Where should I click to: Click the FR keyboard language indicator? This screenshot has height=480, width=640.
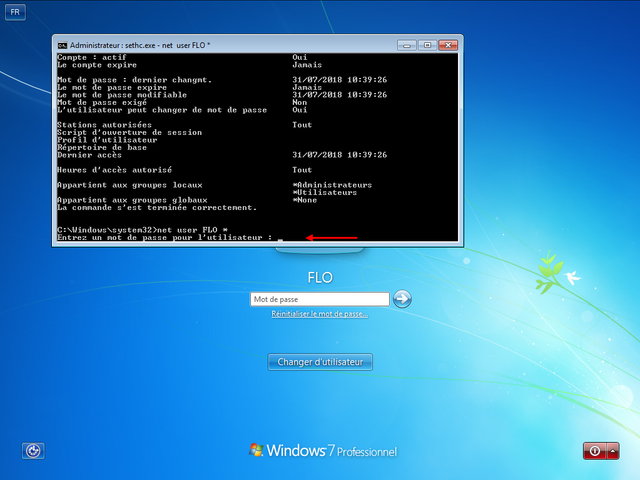[15, 12]
